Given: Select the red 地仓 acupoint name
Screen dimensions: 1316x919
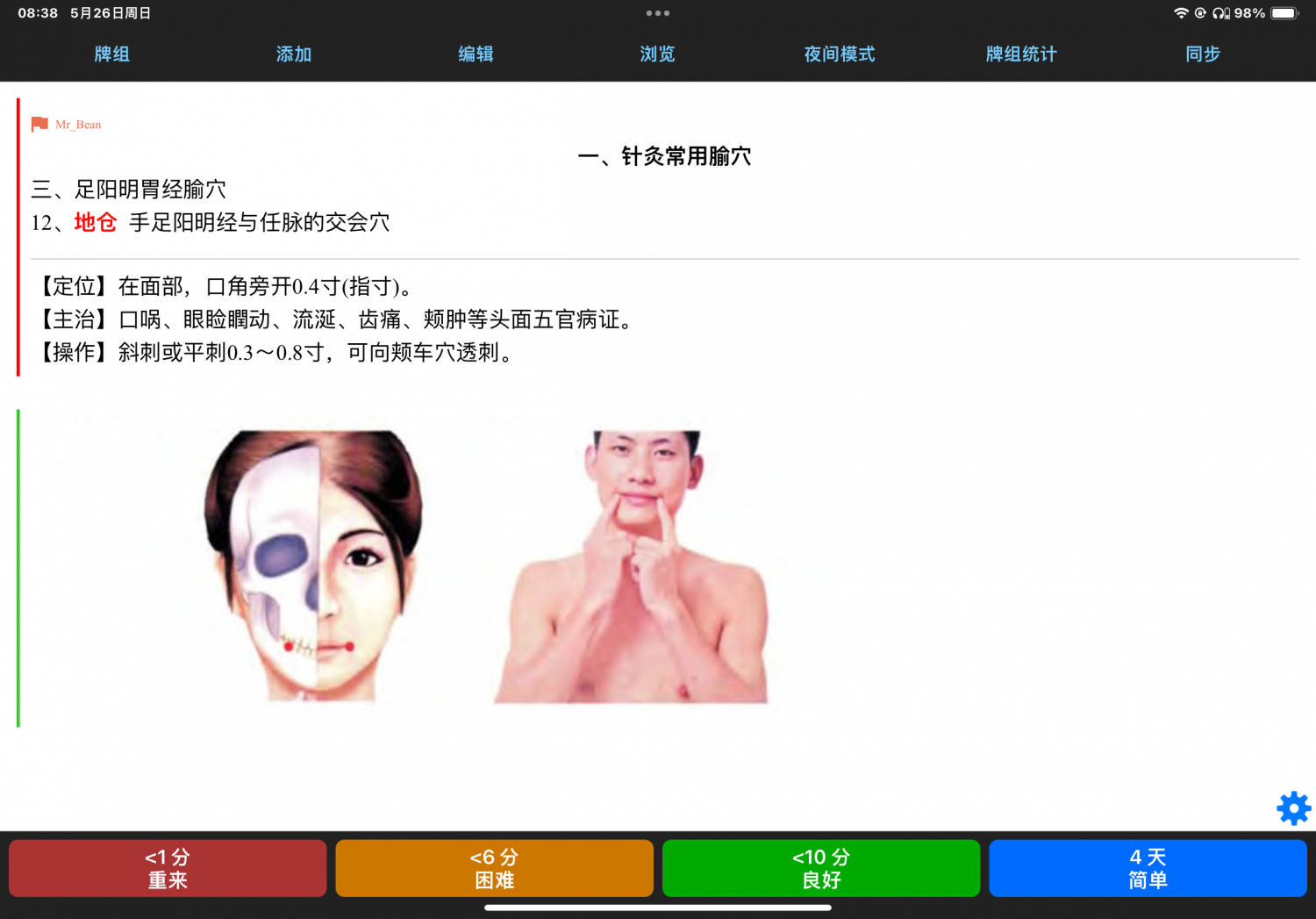Looking at the screenshot, I should (96, 222).
